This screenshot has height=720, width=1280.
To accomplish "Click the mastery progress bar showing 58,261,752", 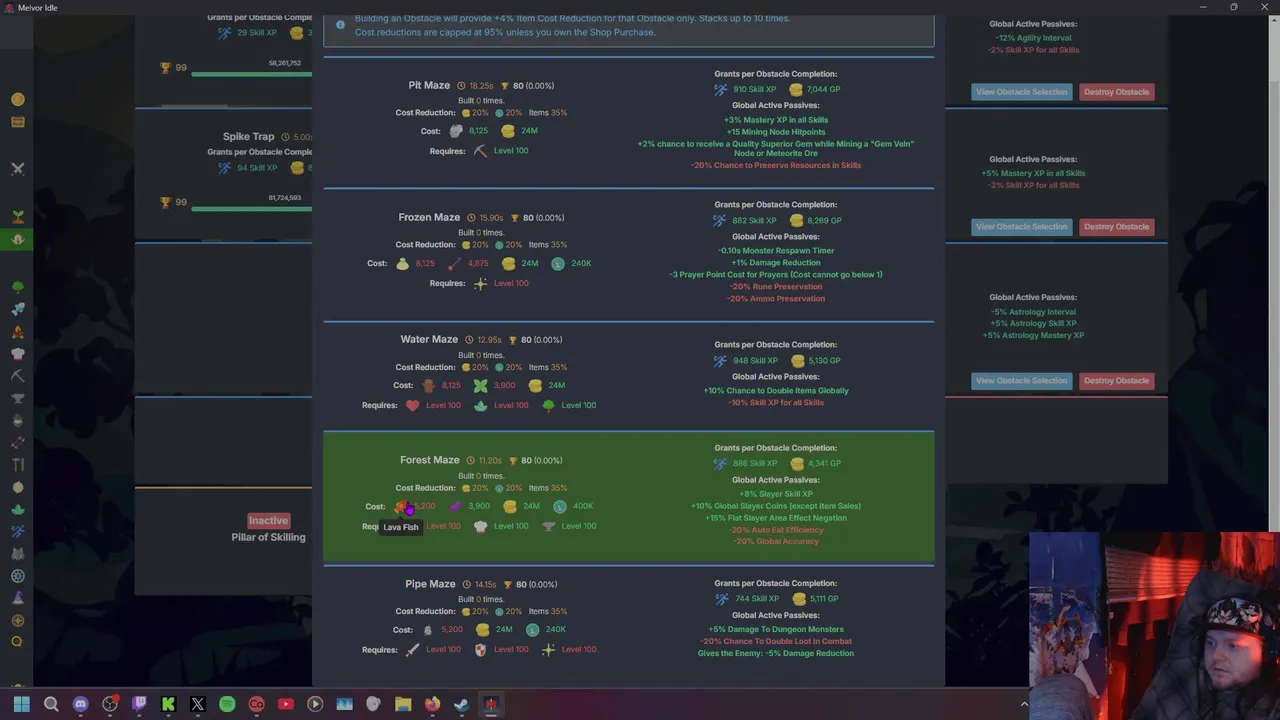I will (251, 74).
